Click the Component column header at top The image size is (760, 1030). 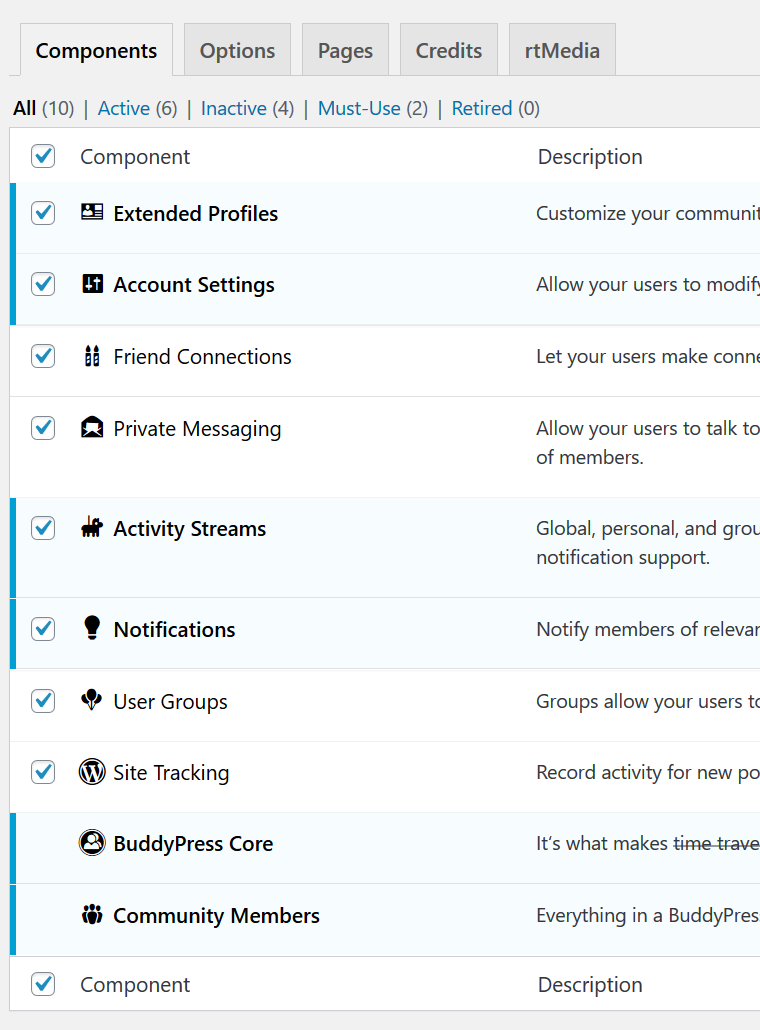(135, 157)
